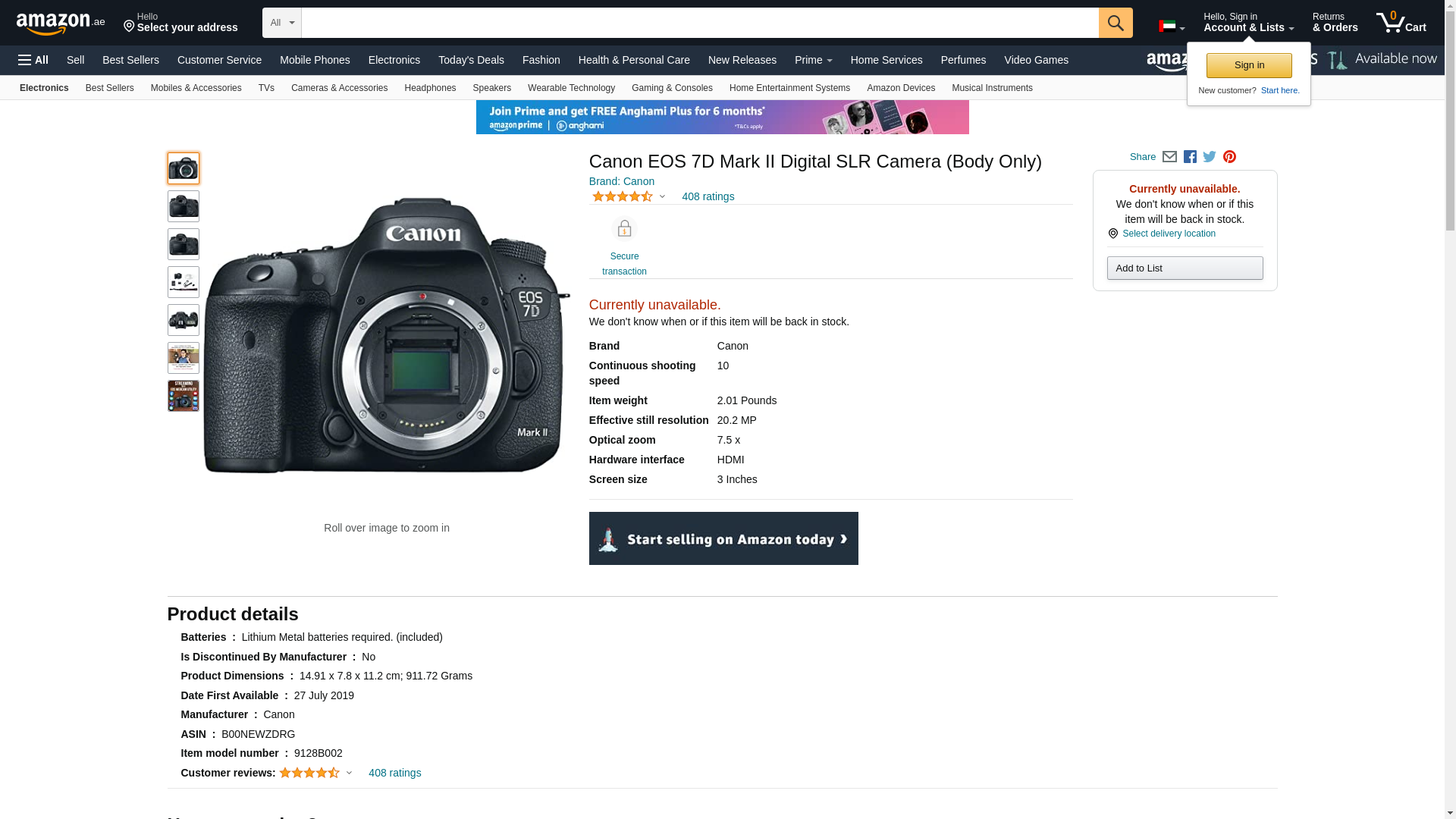Select Cameras & Accessories subcategory
This screenshot has height=819, width=1456.
coord(339,88)
